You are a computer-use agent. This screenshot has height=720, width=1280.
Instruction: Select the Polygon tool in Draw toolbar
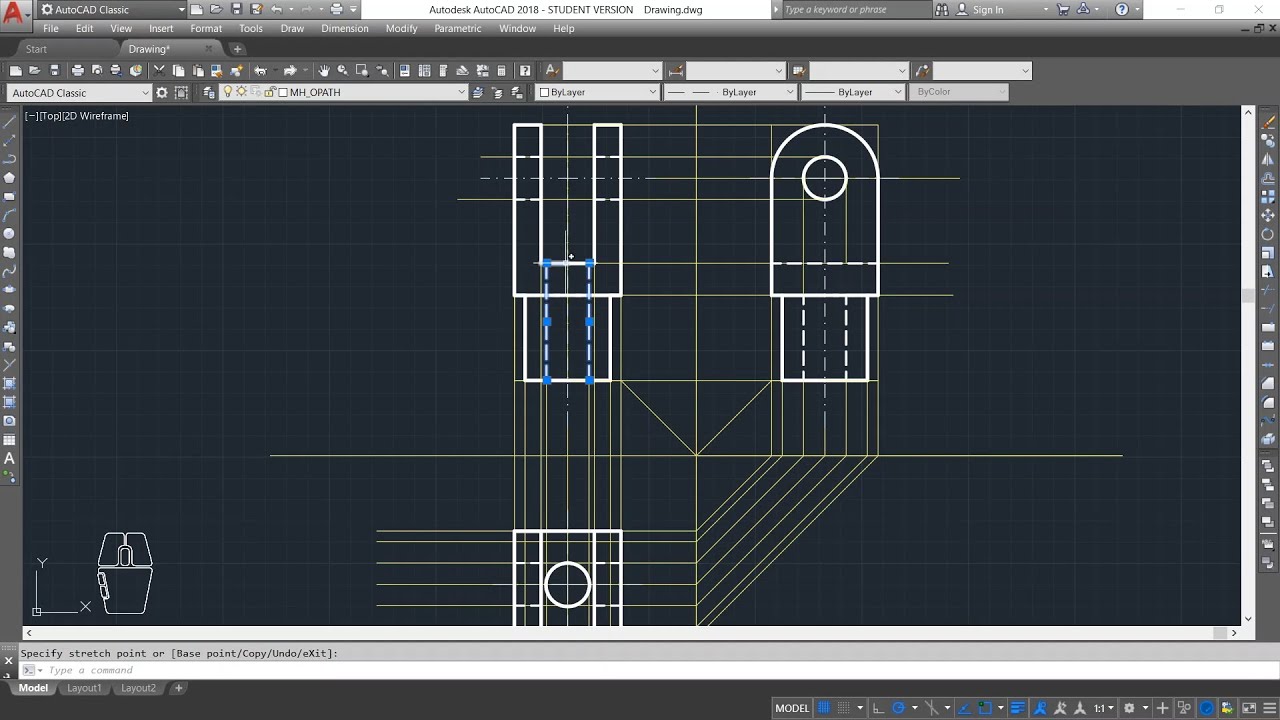(x=10, y=178)
